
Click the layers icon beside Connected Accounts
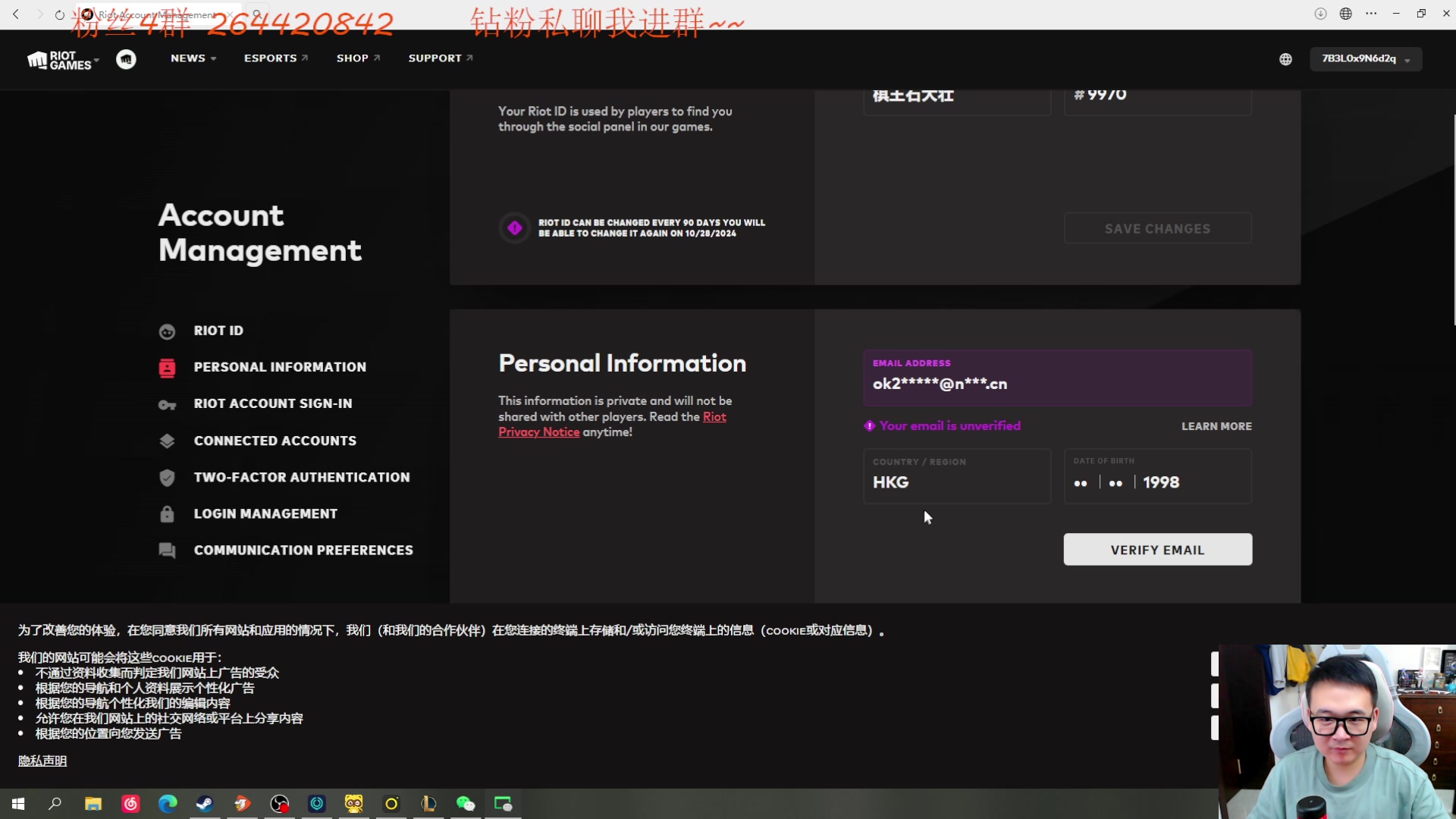pyautogui.click(x=167, y=441)
